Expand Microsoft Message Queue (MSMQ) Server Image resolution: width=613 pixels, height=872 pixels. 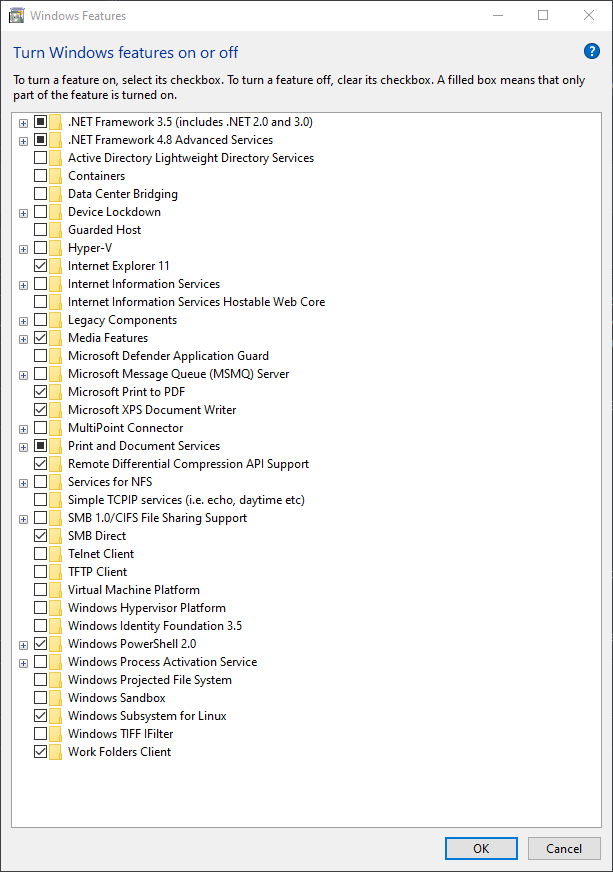coord(23,375)
